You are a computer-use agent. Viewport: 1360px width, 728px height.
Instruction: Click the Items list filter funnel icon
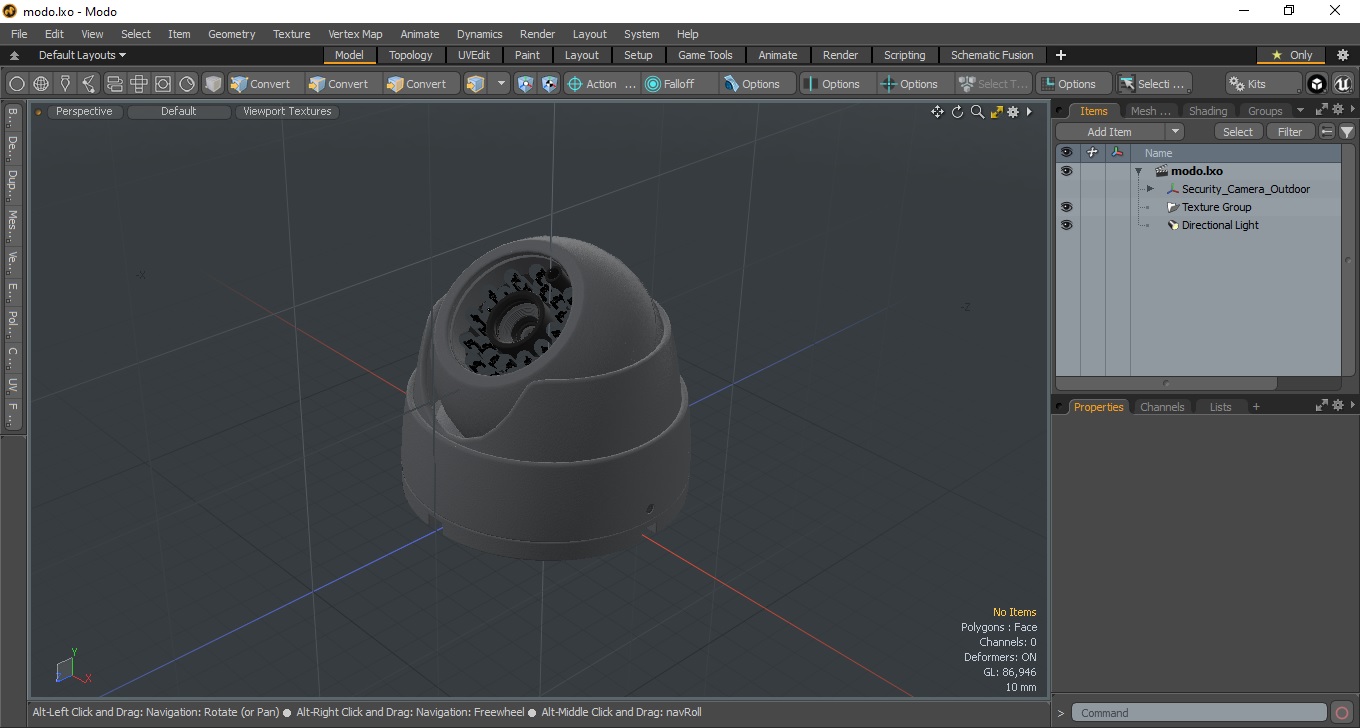[x=1347, y=132]
